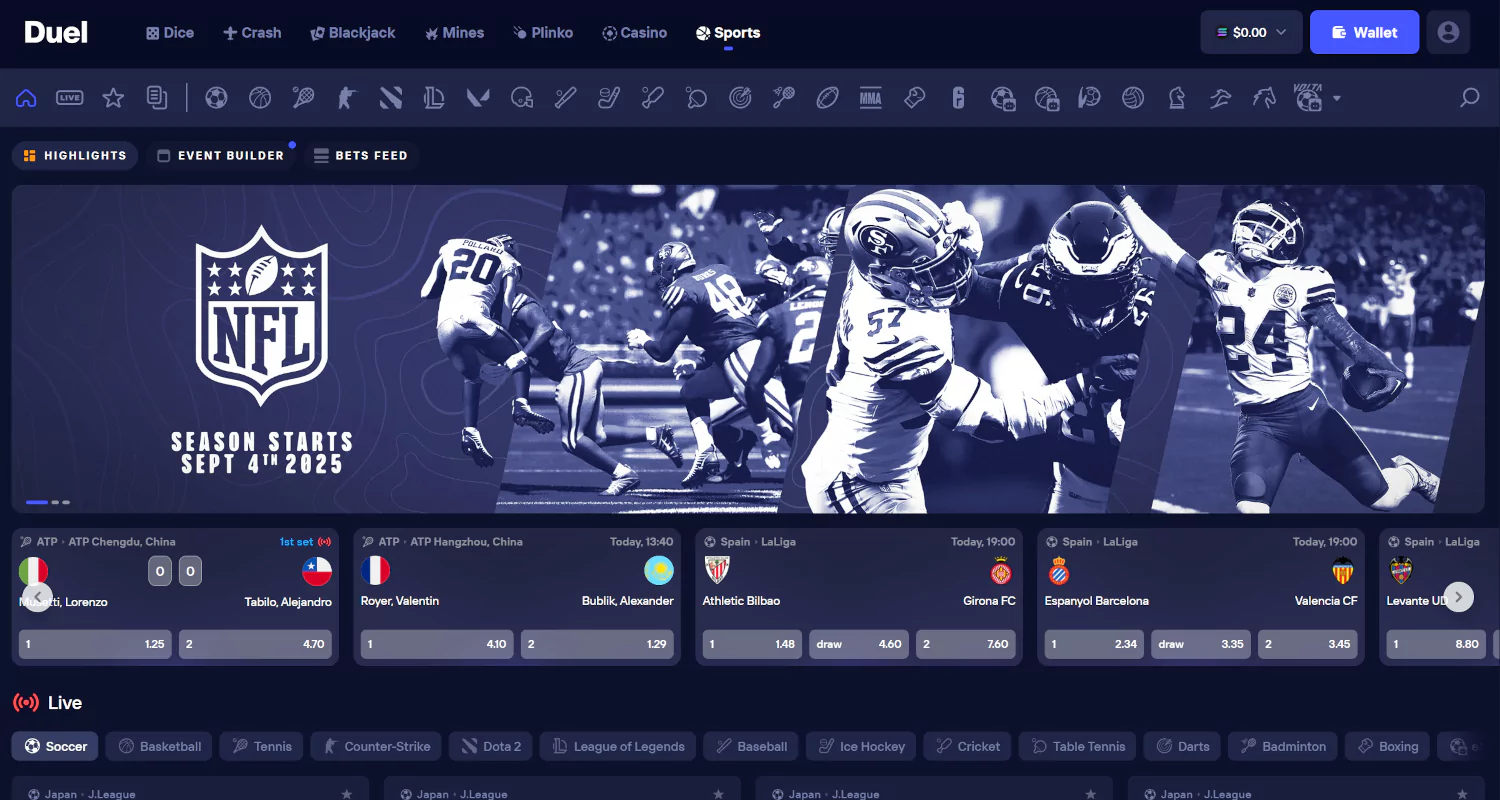Open the Crash game tab

252,32
